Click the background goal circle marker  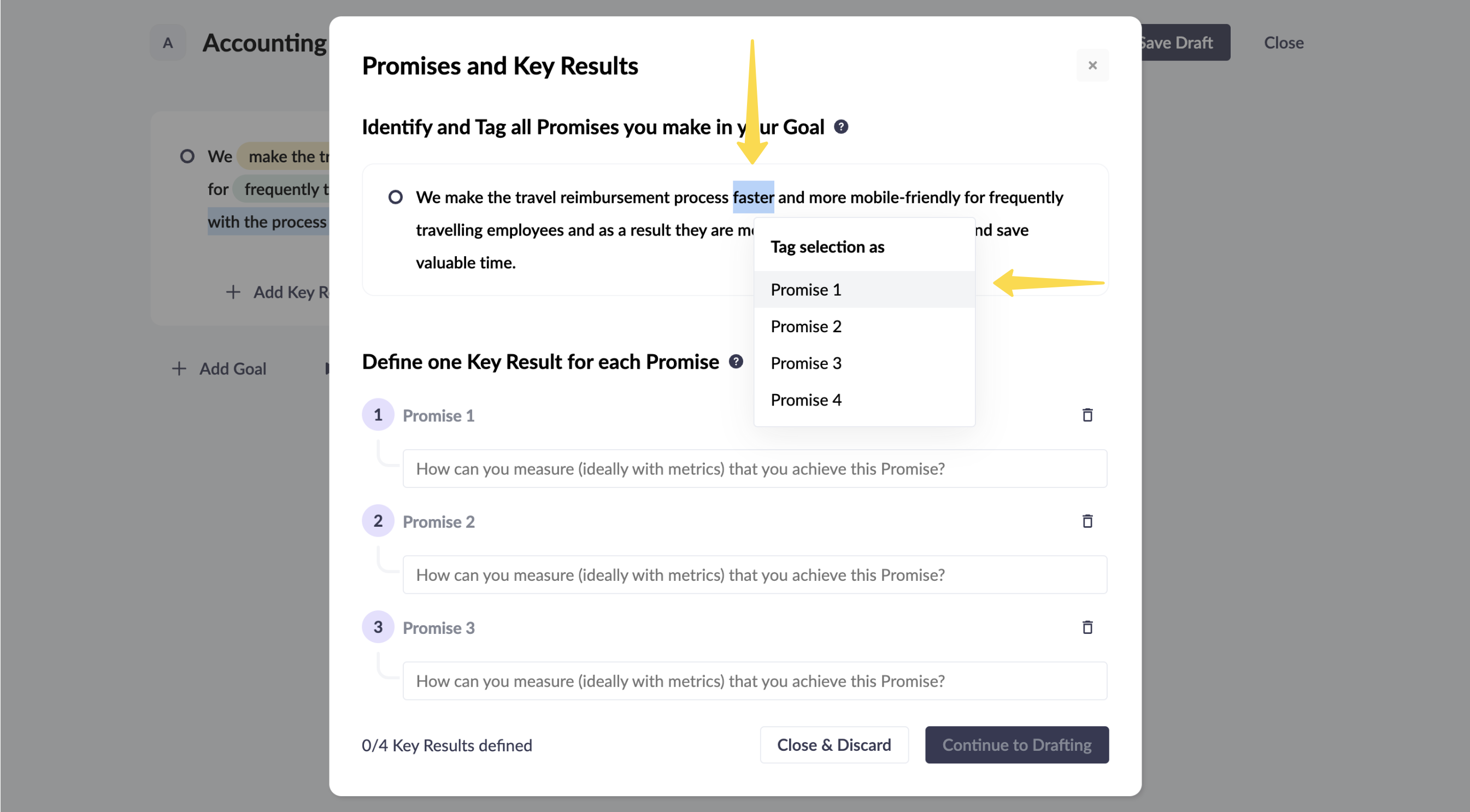point(187,156)
